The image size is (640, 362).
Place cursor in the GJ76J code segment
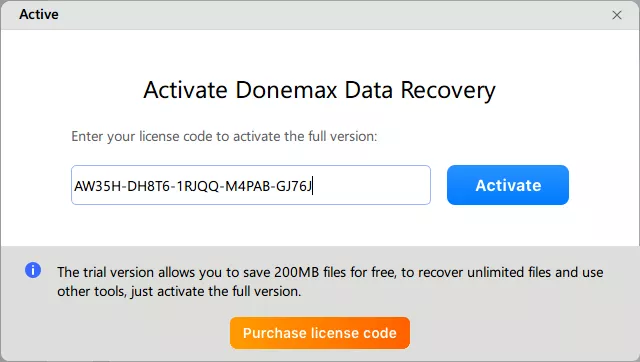[x=294, y=186]
